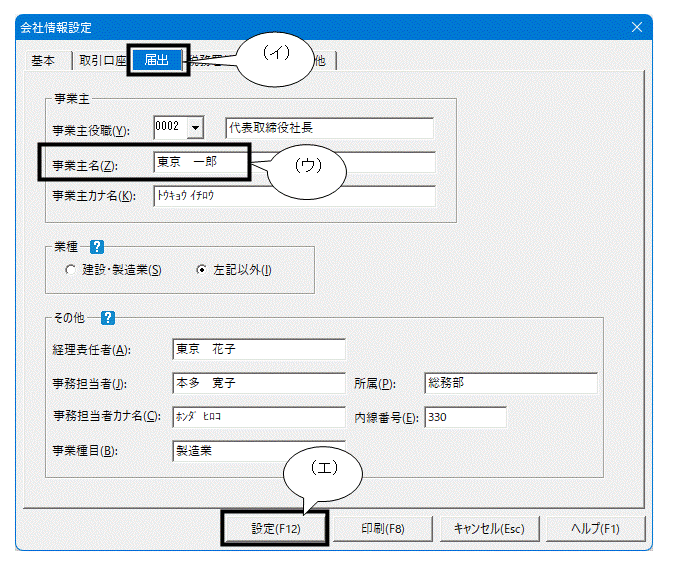Open the 基本 tab
Image resolution: width=673 pixels, height=582 pixels.
point(43,61)
